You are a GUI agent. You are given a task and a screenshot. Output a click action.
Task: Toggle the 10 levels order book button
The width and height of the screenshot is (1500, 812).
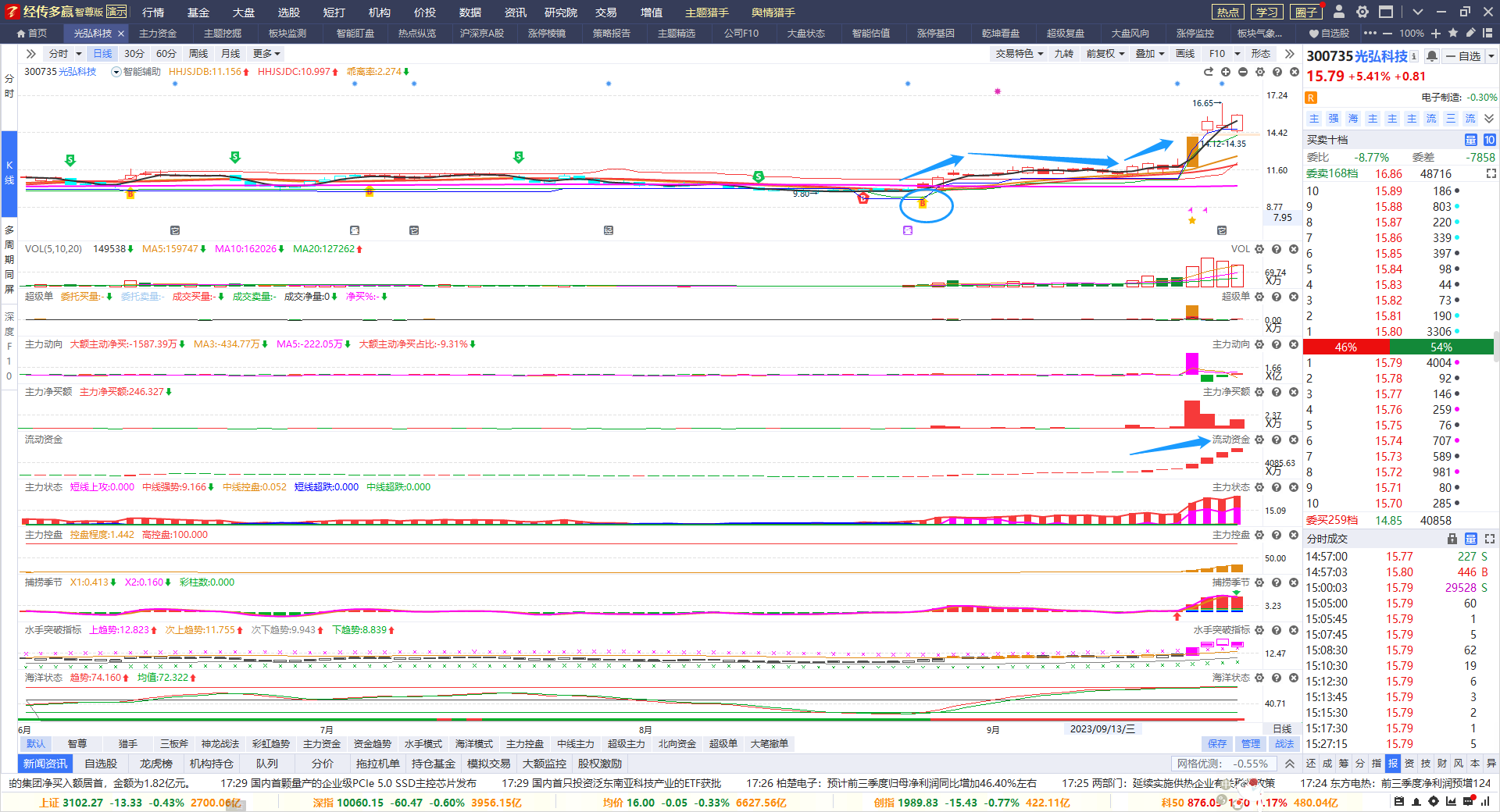(x=1489, y=140)
